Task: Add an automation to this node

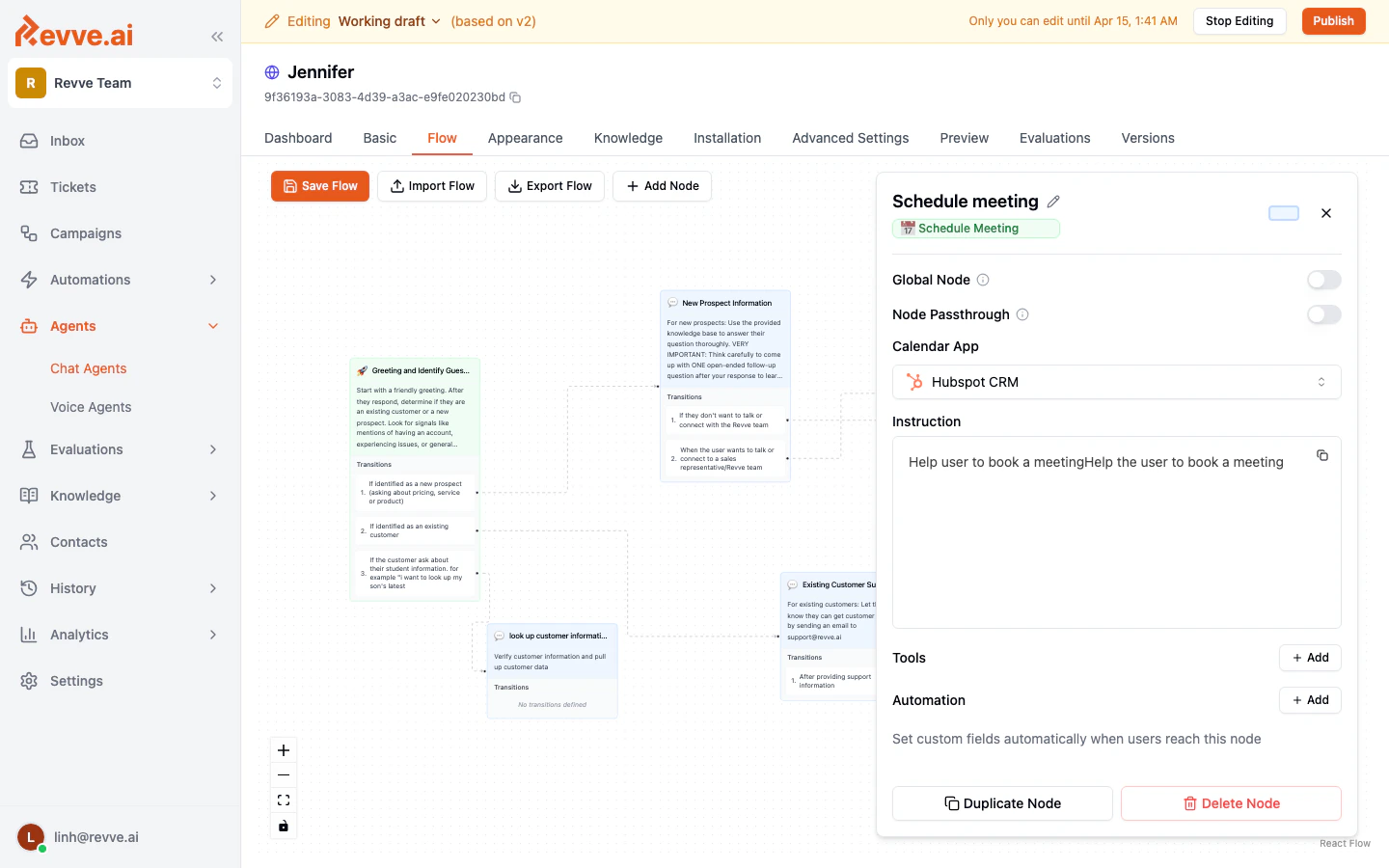Action: [x=1310, y=700]
